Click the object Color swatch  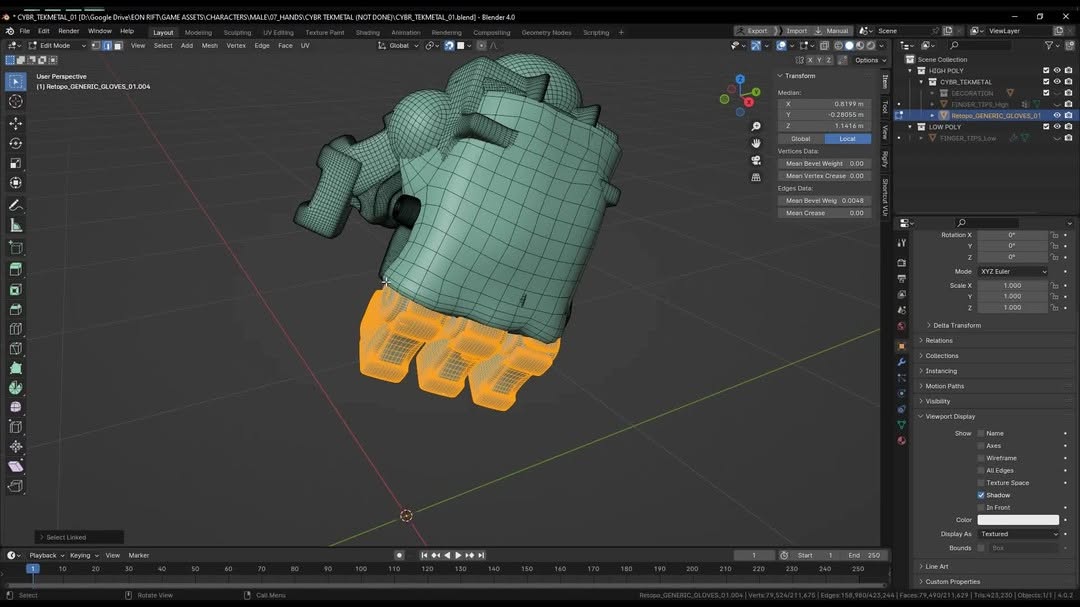pos(1018,520)
